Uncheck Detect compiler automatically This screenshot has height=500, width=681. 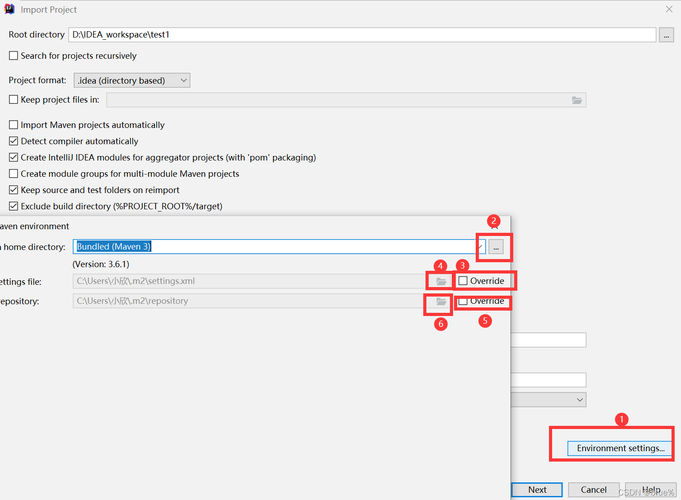coord(13,141)
